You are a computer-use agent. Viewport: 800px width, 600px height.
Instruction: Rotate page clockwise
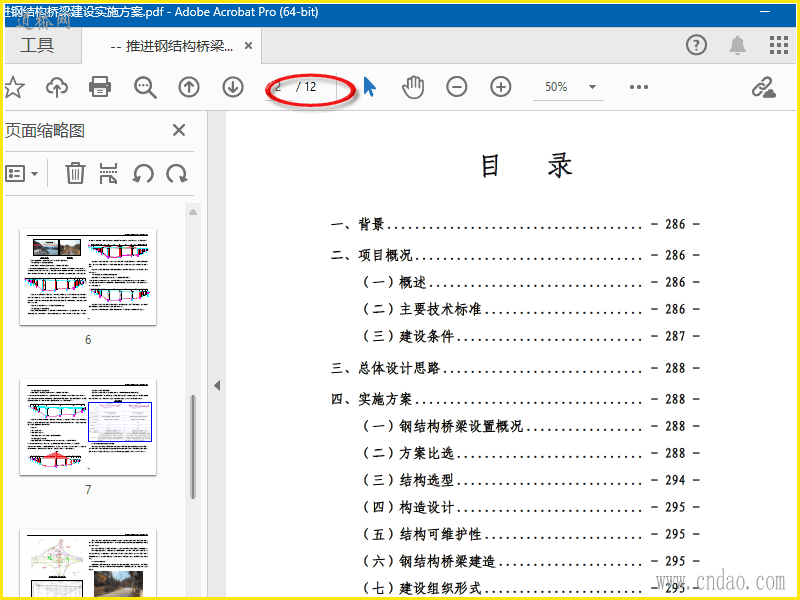(x=177, y=173)
